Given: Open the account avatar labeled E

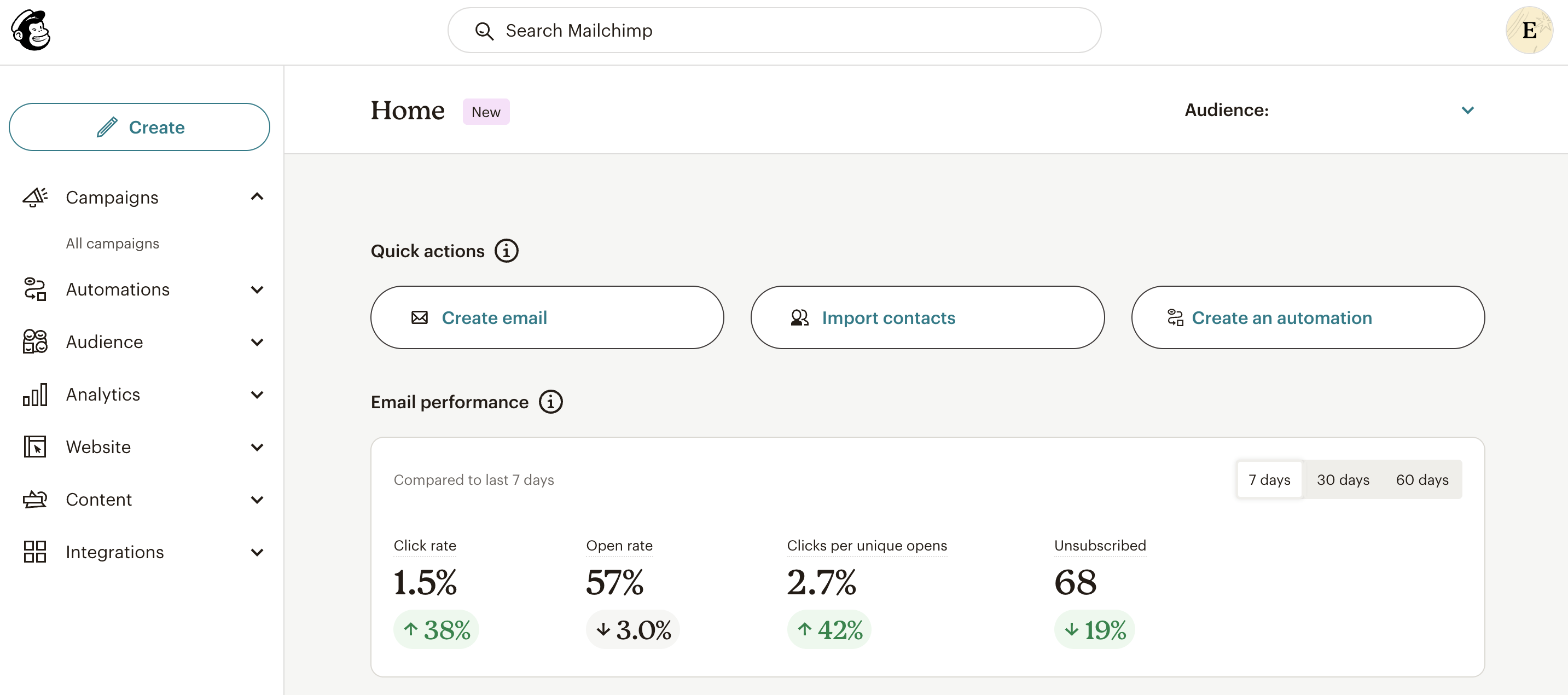Looking at the screenshot, I should (x=1529, y=31).
